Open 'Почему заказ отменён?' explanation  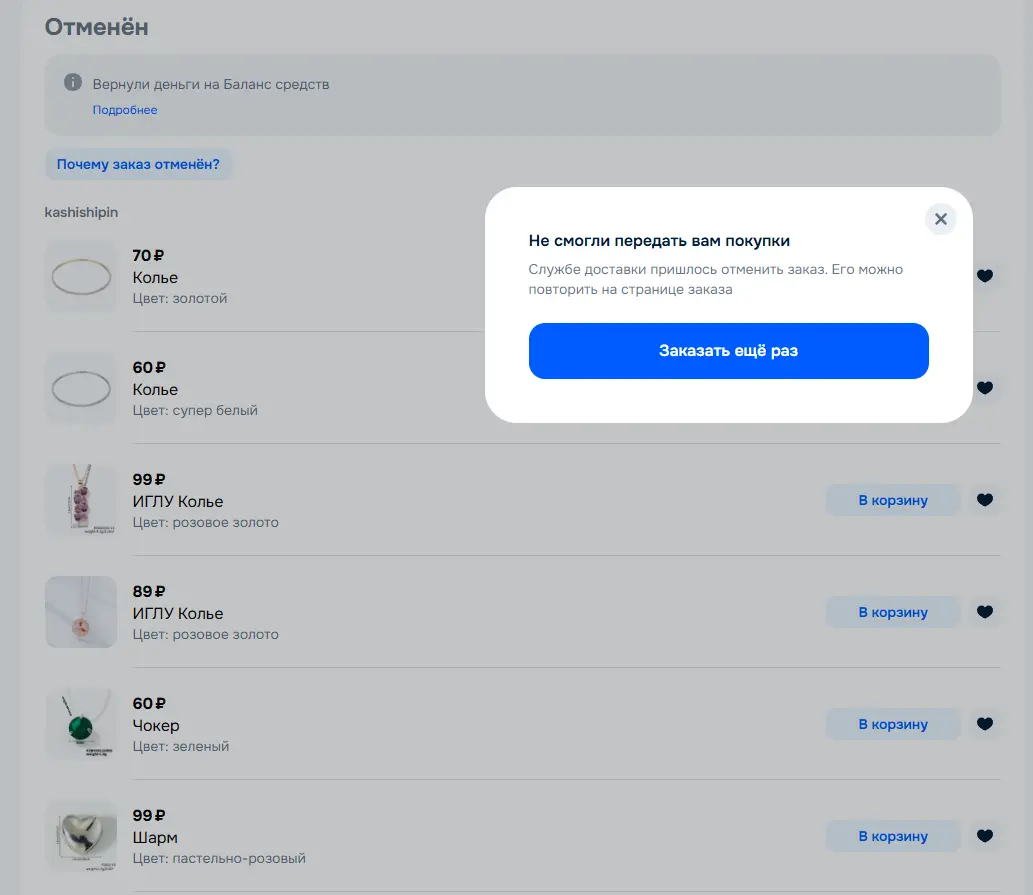pyautogui.click(x=138, y=164)
